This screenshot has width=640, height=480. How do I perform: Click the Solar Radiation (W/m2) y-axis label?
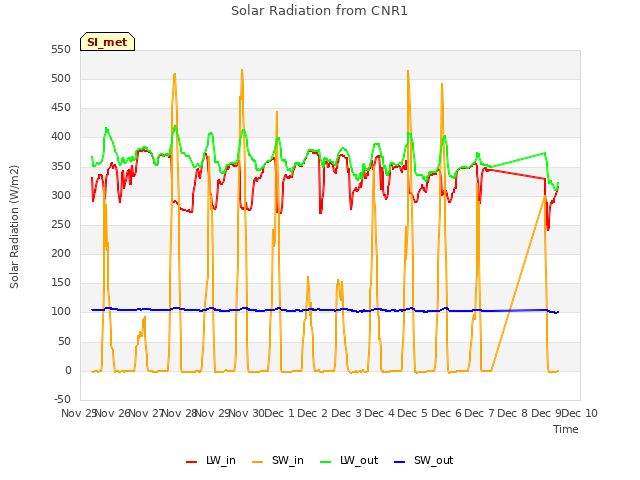pos(14,227)
